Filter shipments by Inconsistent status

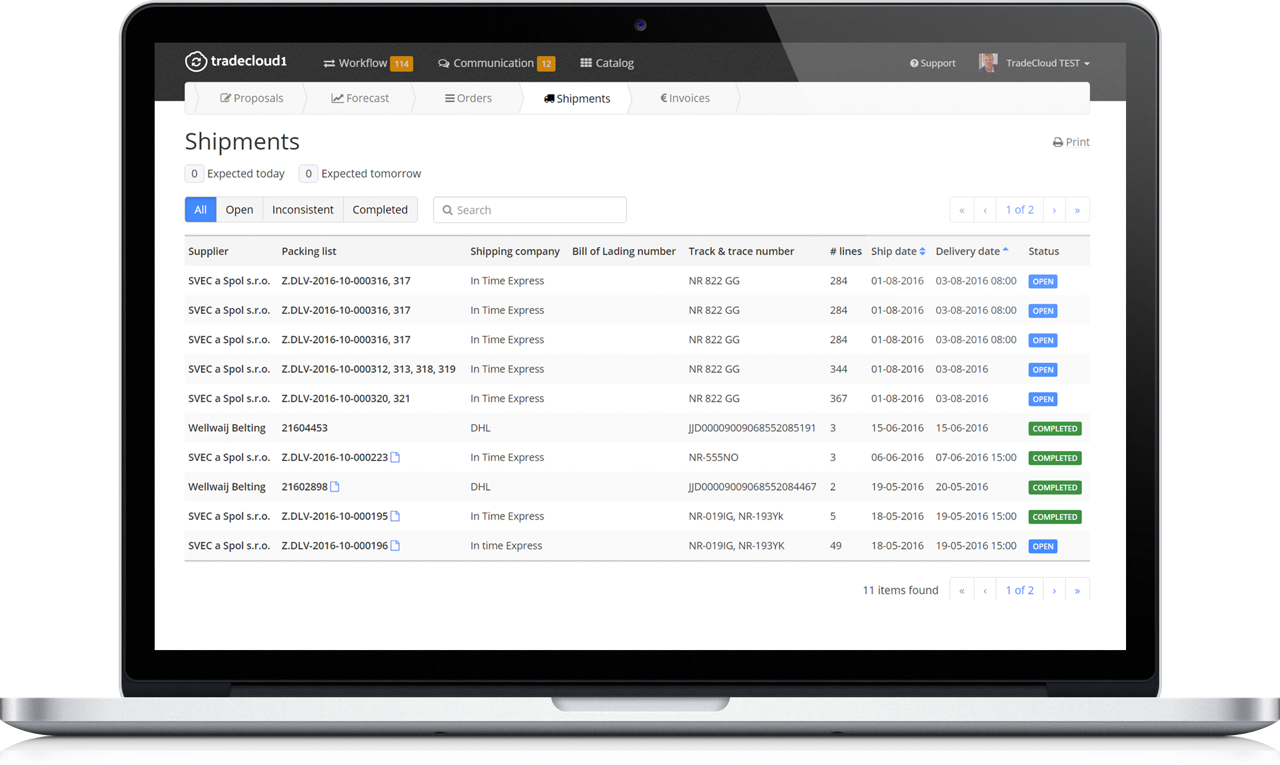(x=303, y=210)
